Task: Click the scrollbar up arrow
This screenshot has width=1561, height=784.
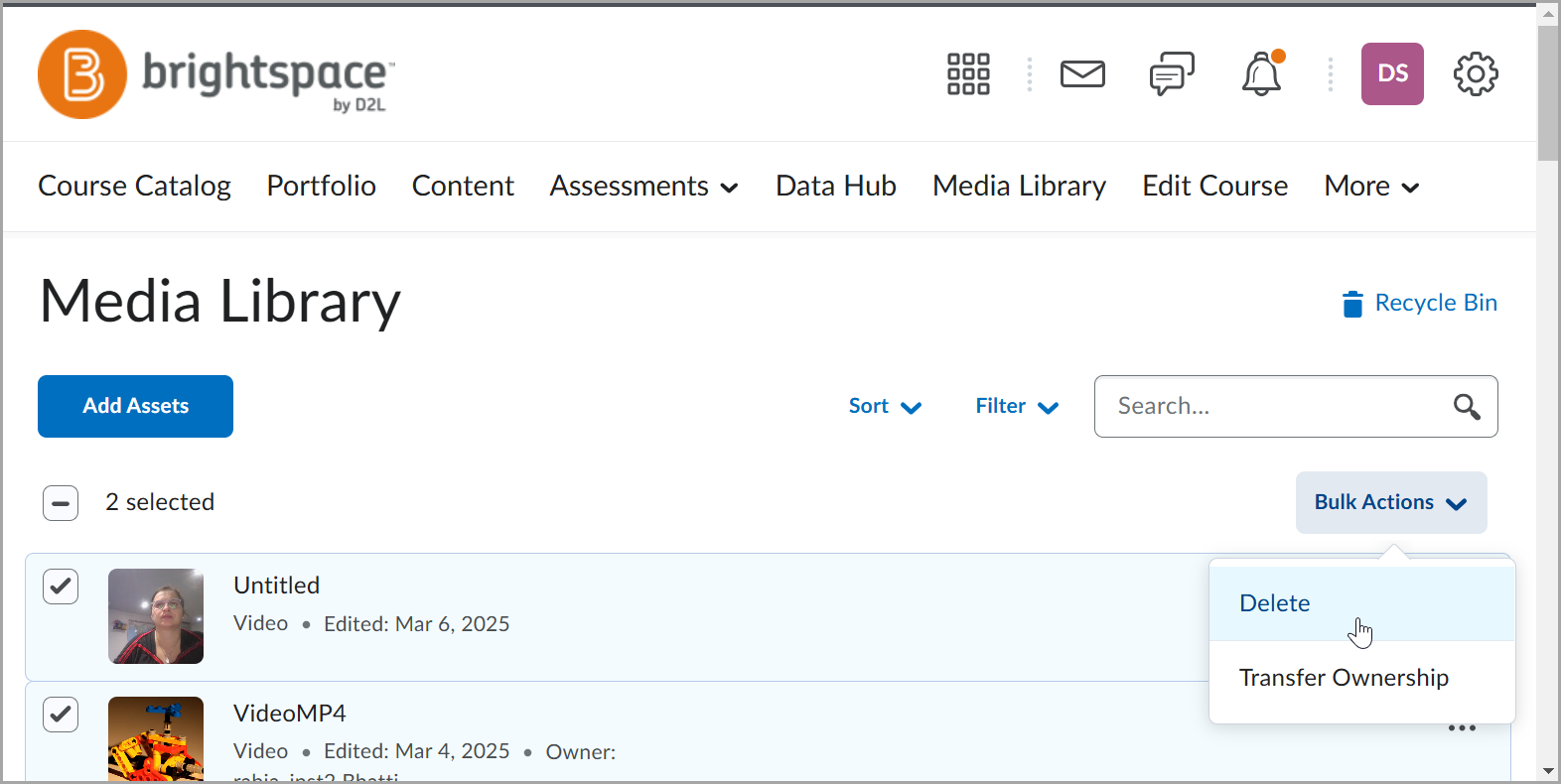Action: [x=1548, y=15]
